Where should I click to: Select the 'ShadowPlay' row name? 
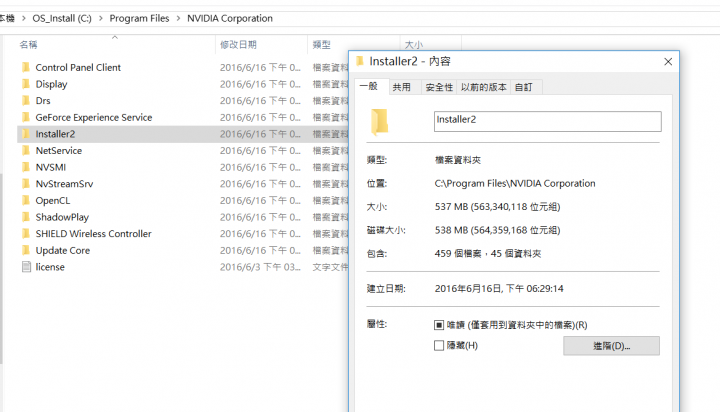62,217
